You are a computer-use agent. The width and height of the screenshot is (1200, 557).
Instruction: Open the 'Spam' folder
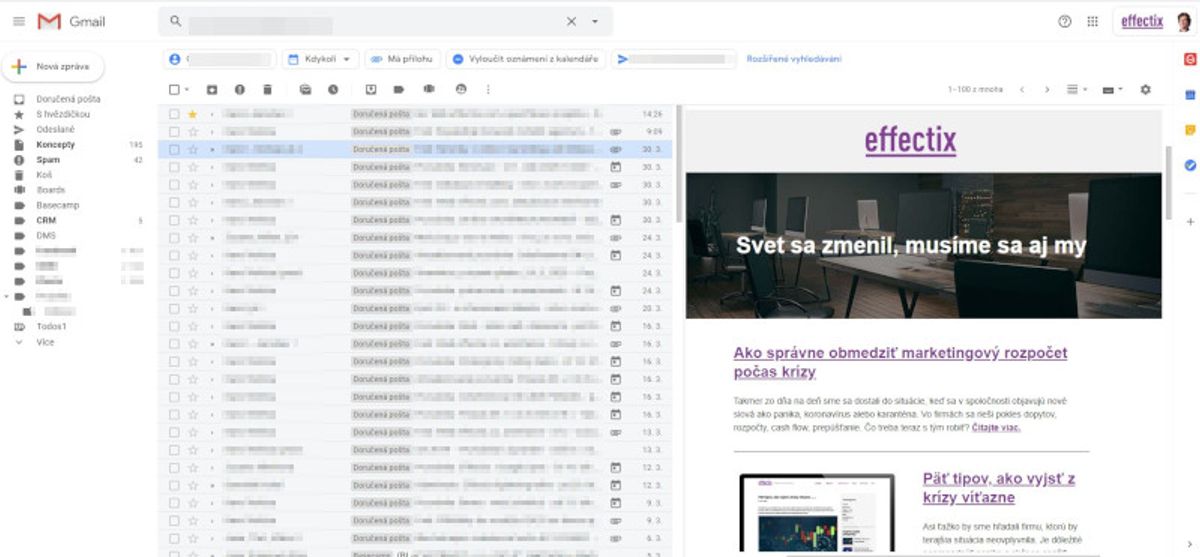point(48,159)
